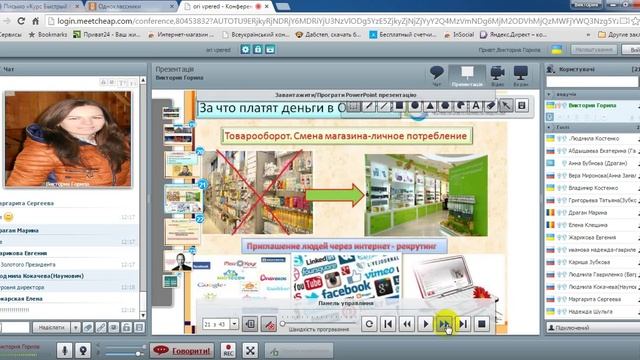Click the slide 21 thumbnail
This screenshot has height=360, width=640.
(x=184, y=199)
